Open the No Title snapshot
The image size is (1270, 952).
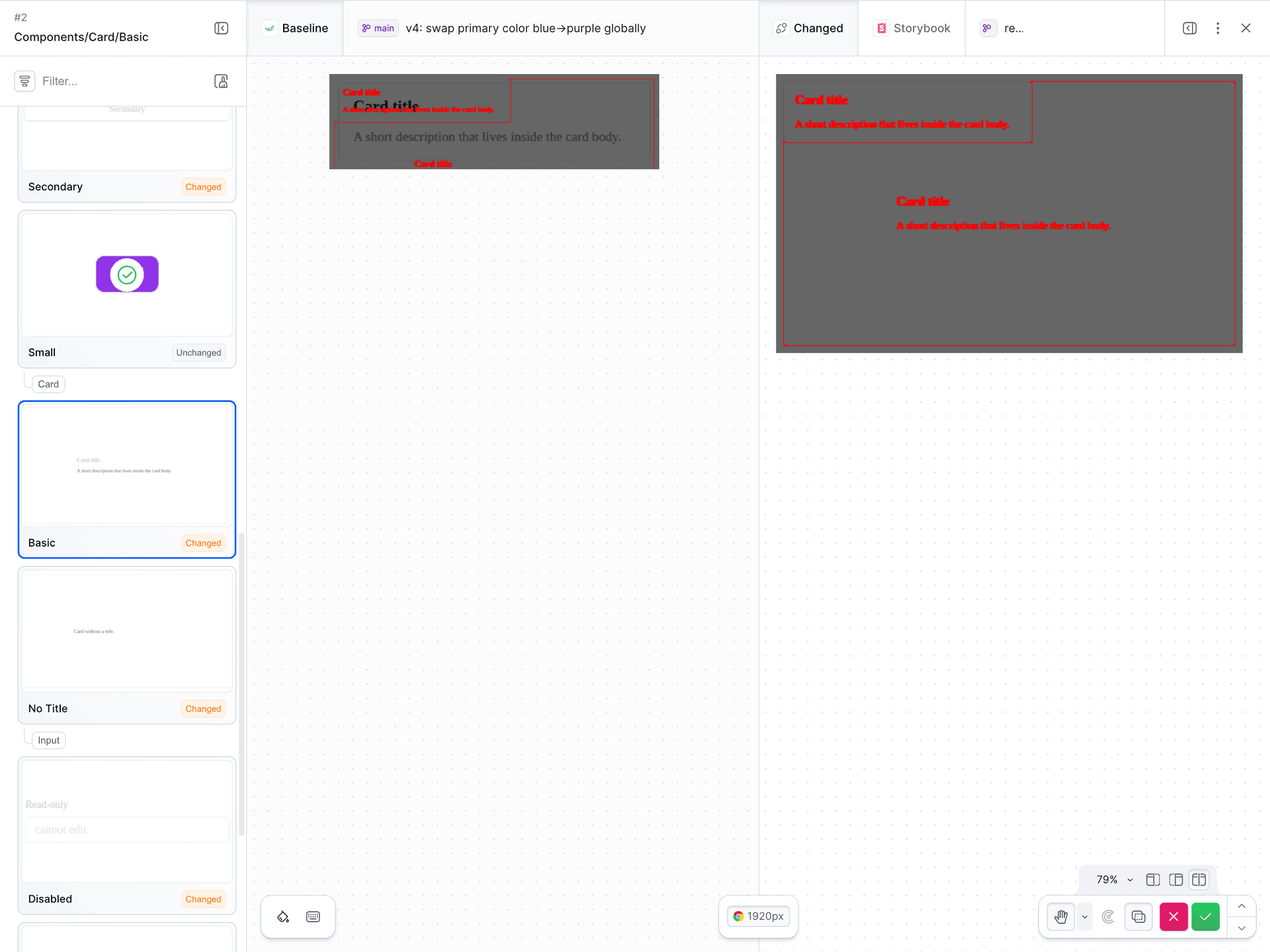(127, 645)
